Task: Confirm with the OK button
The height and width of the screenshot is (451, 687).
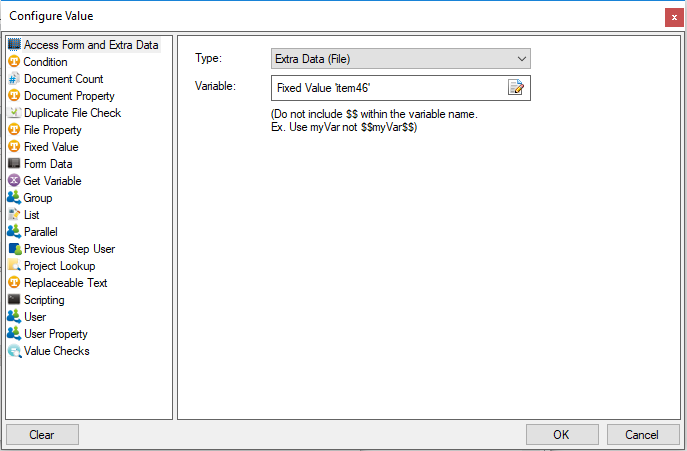Action: 561,435
